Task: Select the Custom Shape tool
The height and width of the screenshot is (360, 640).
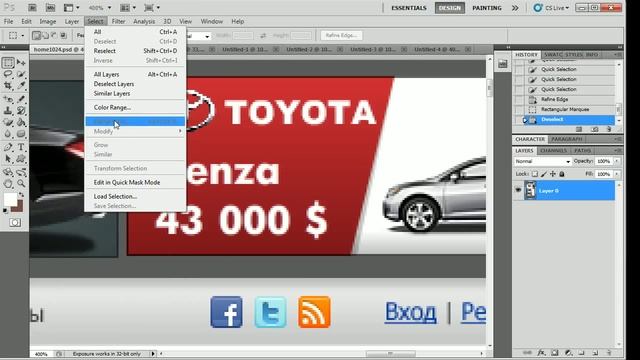Action: click(x=21, y=159)
